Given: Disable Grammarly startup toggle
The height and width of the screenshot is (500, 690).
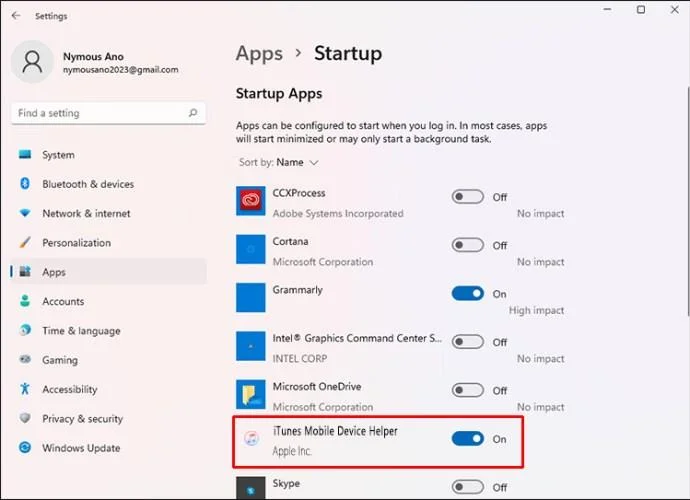Looking at the screenshot, I should 467,294.
